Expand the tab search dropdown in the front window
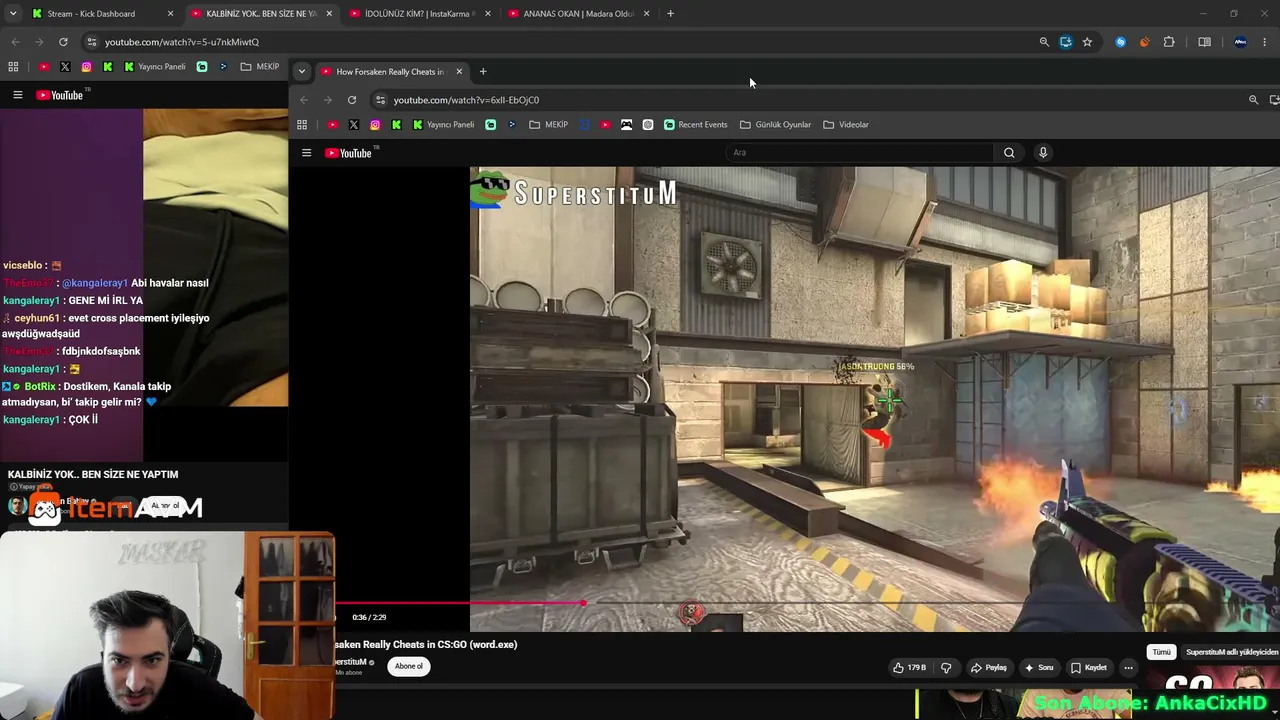The height and width of the screenshot is (720, 1280). click(301, 72)
